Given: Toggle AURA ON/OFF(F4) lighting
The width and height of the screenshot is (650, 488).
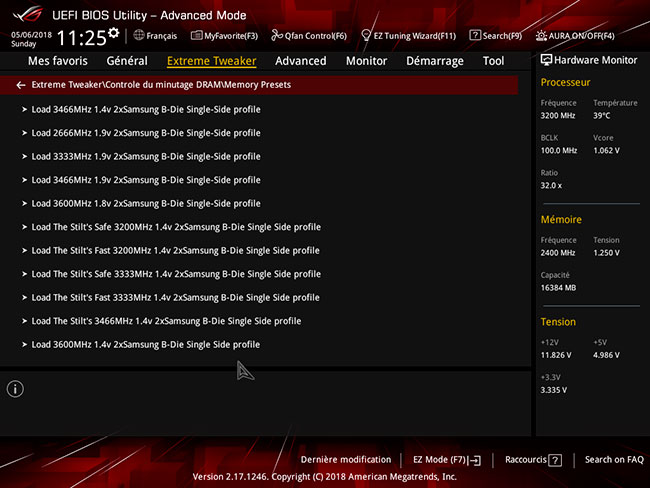Looking at the screenshot, I should point(575,36).
